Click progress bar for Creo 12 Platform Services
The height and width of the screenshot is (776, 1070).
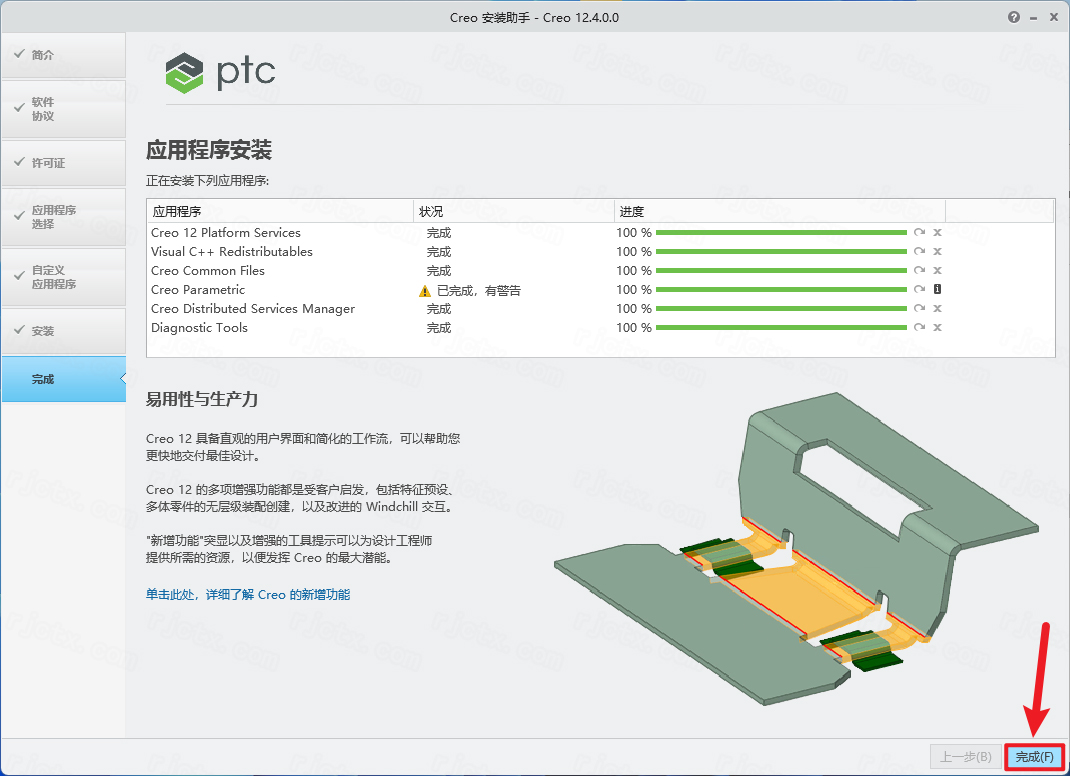pyautogui.click(x=781, y=233)
